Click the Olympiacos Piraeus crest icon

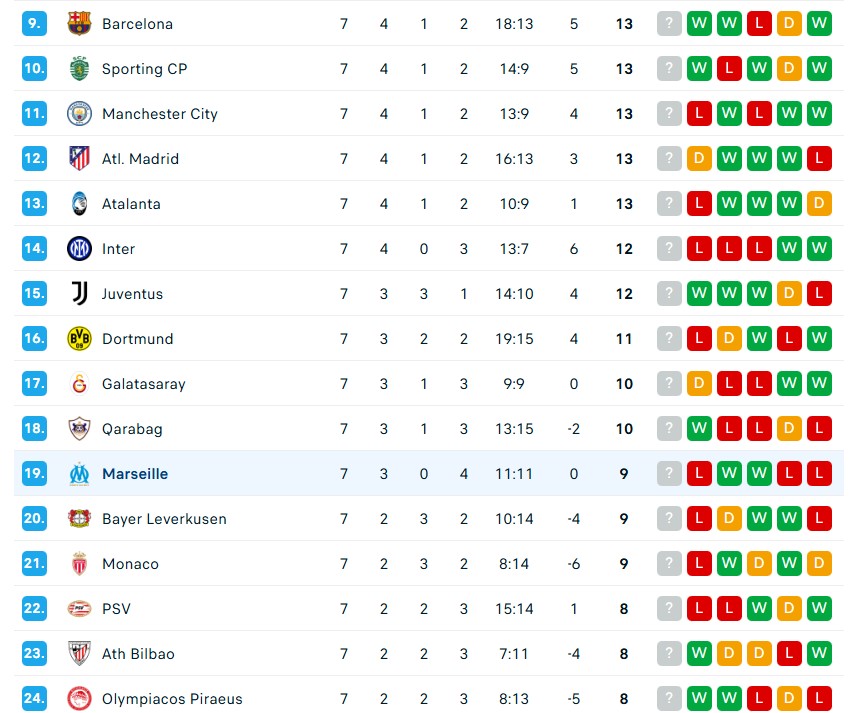coord(79,699)
